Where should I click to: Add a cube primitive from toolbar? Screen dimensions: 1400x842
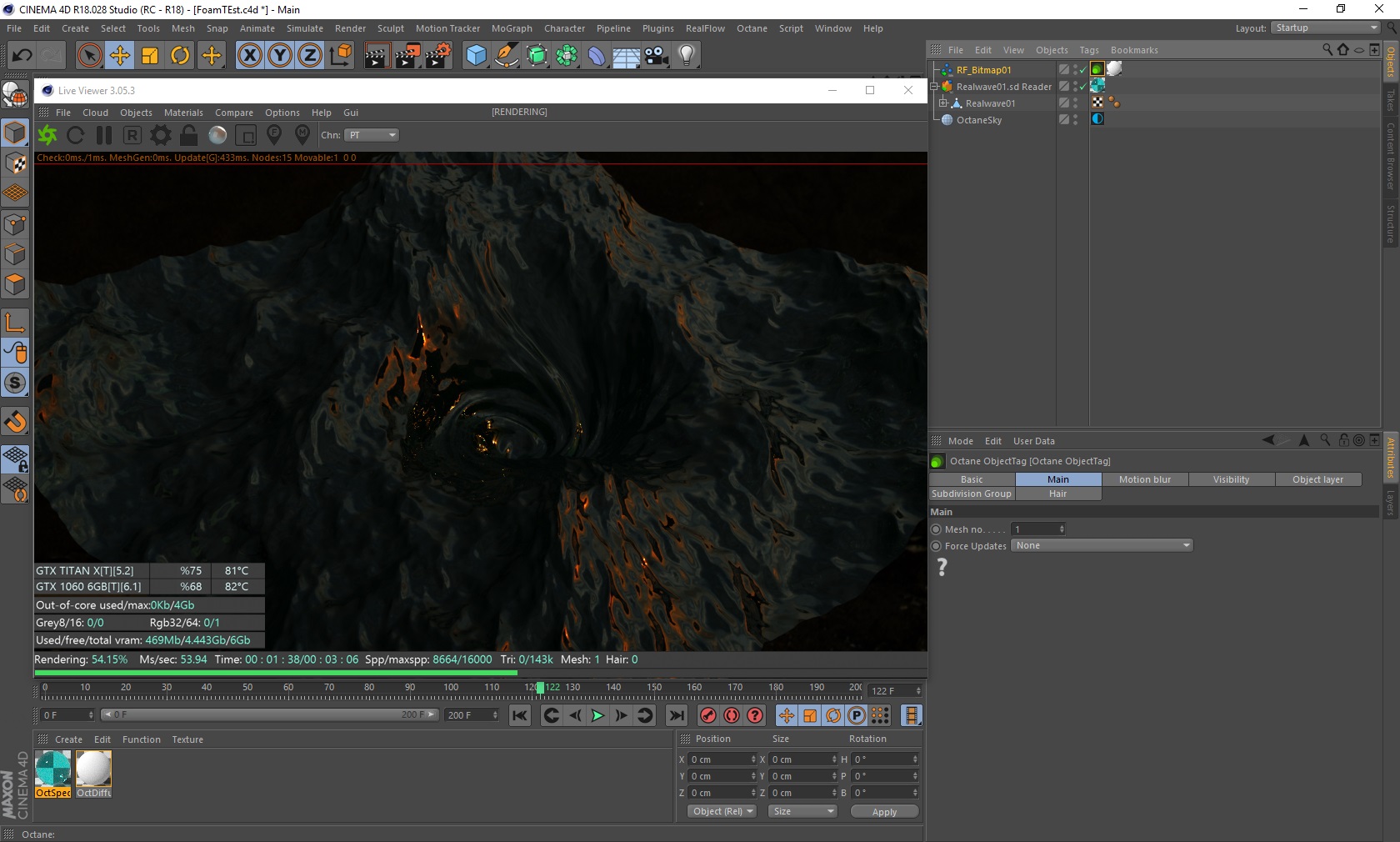tap(476, 56)
